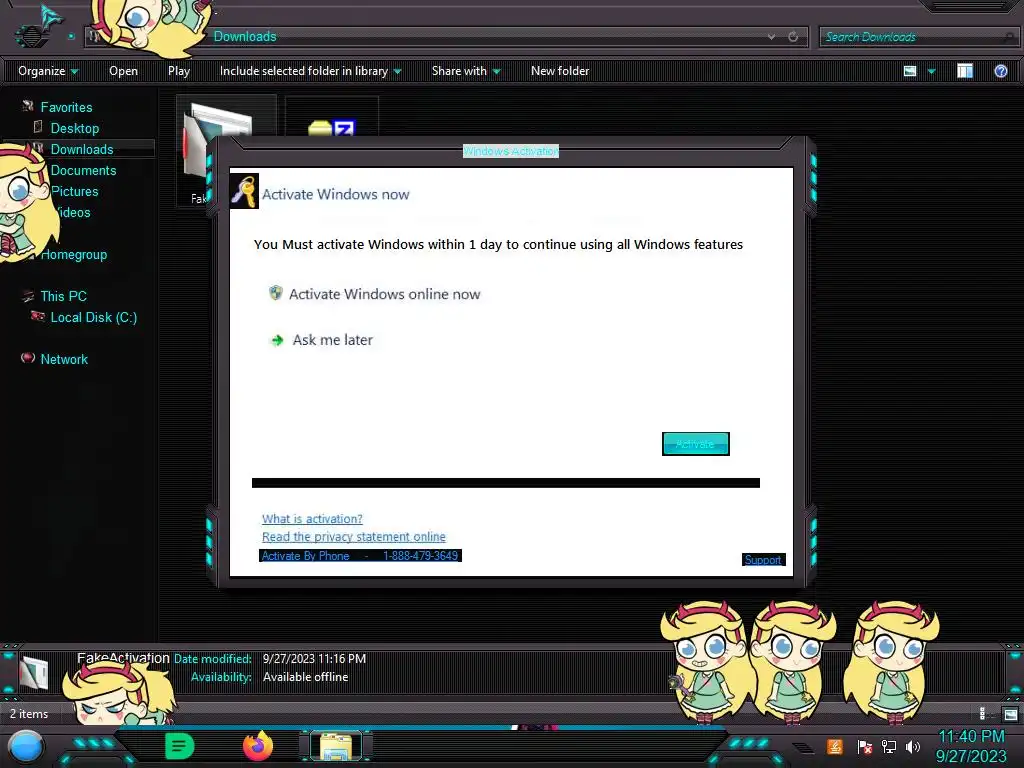Click the taskbar clock 11:40 PM
The width and height of the screenshot is (1024, 768).
click(971, 737)
